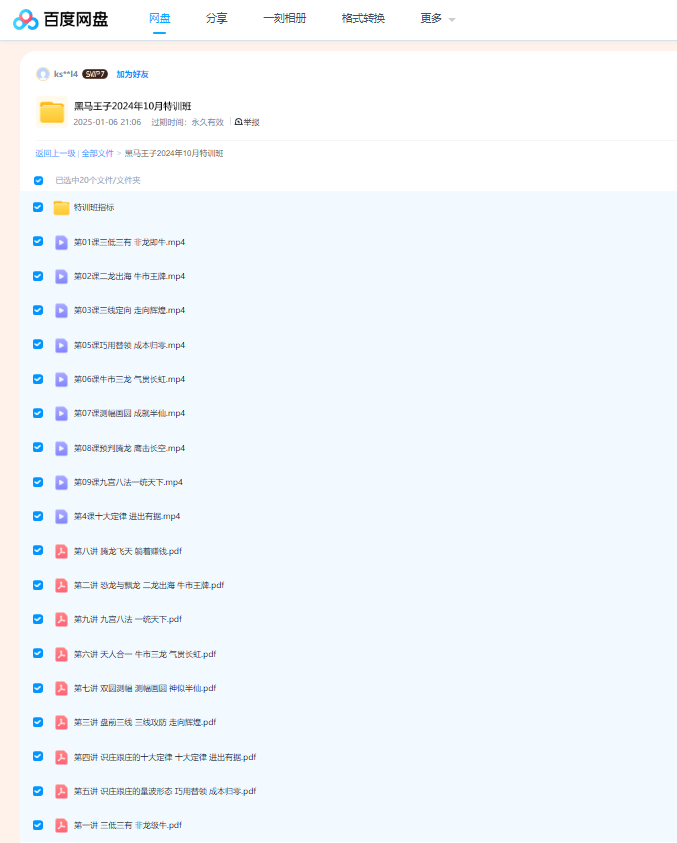Uncheck the 第01课 mp4 checkbox
The height and width of the screenshot is (843, 677).
point(38,241)
